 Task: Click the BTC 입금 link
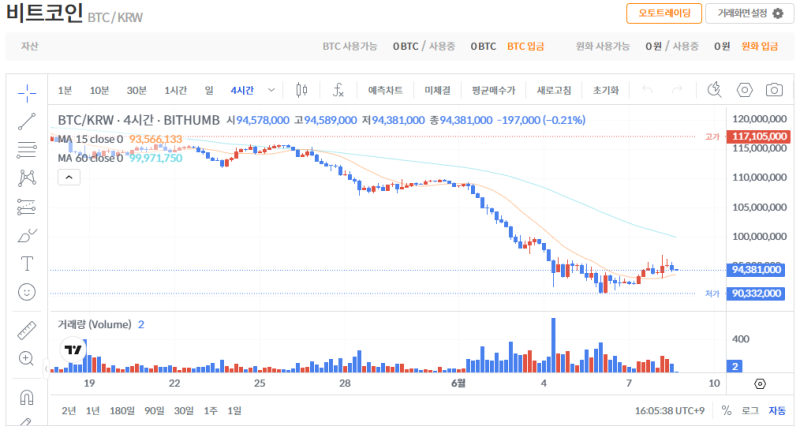coord(526,46)
